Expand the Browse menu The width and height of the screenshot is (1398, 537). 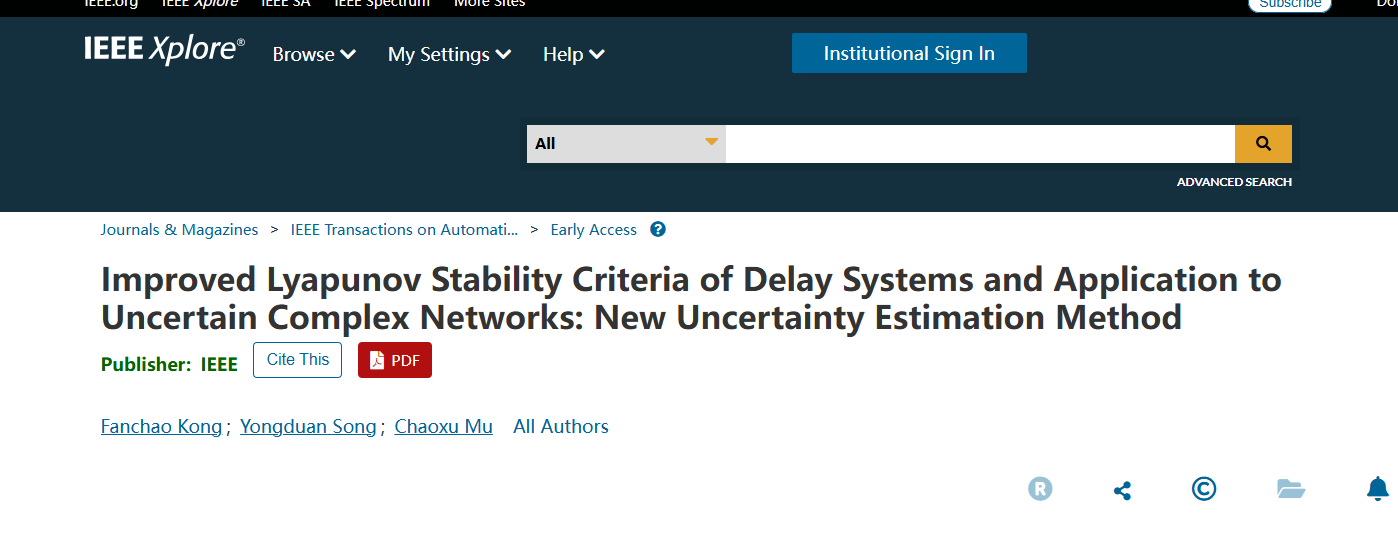pyautogui.click(x=314, y=54)
